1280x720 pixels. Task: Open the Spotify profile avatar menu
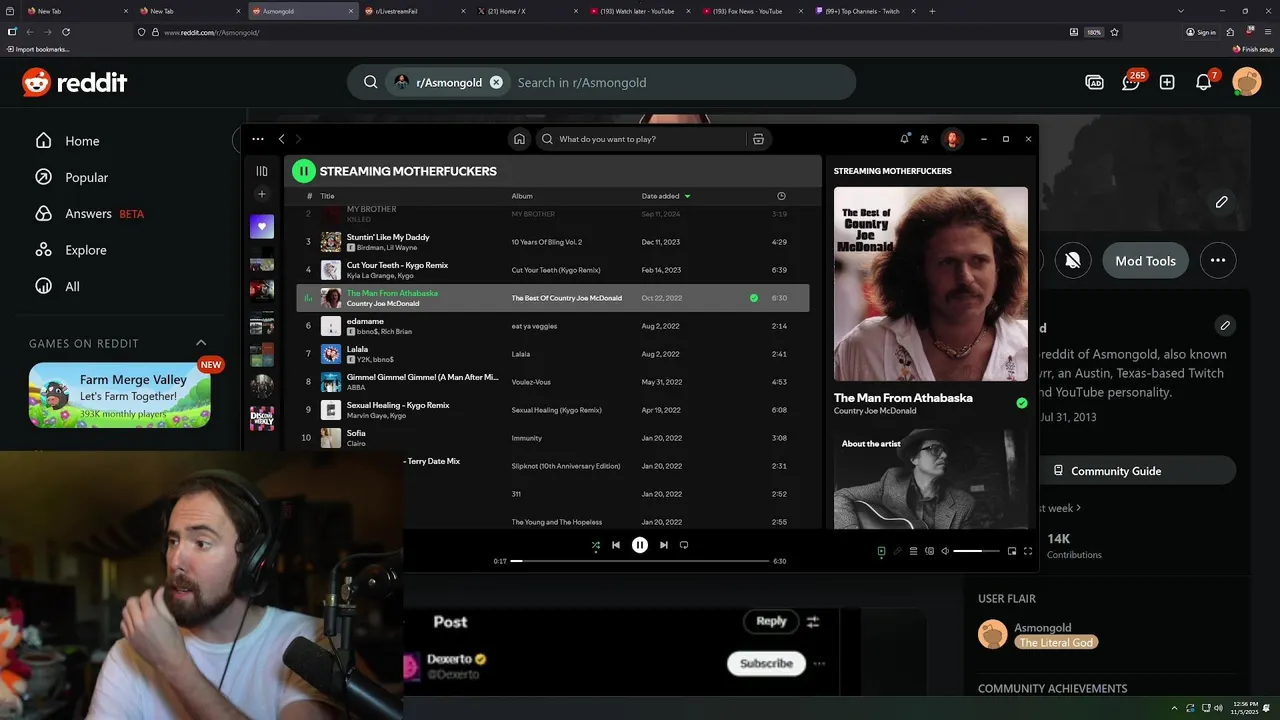[952, 139]
